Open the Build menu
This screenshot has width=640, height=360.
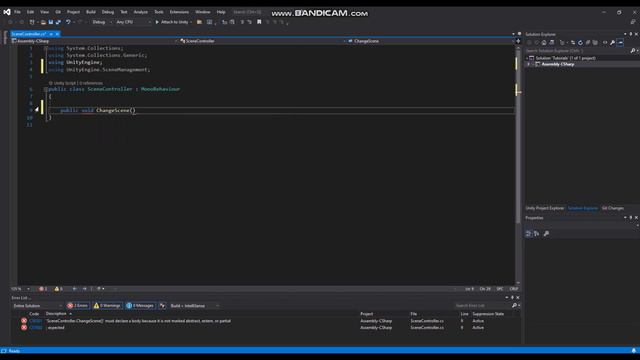point(91,12)
